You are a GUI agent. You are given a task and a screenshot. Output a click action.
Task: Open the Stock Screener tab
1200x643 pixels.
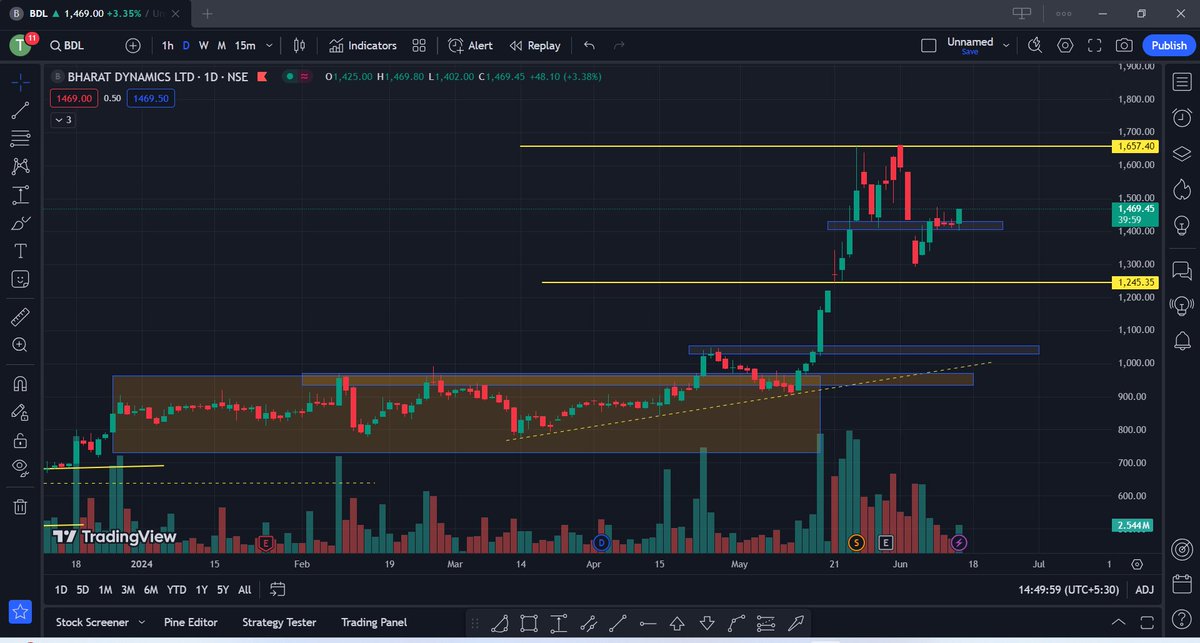(x=92, y=622)
